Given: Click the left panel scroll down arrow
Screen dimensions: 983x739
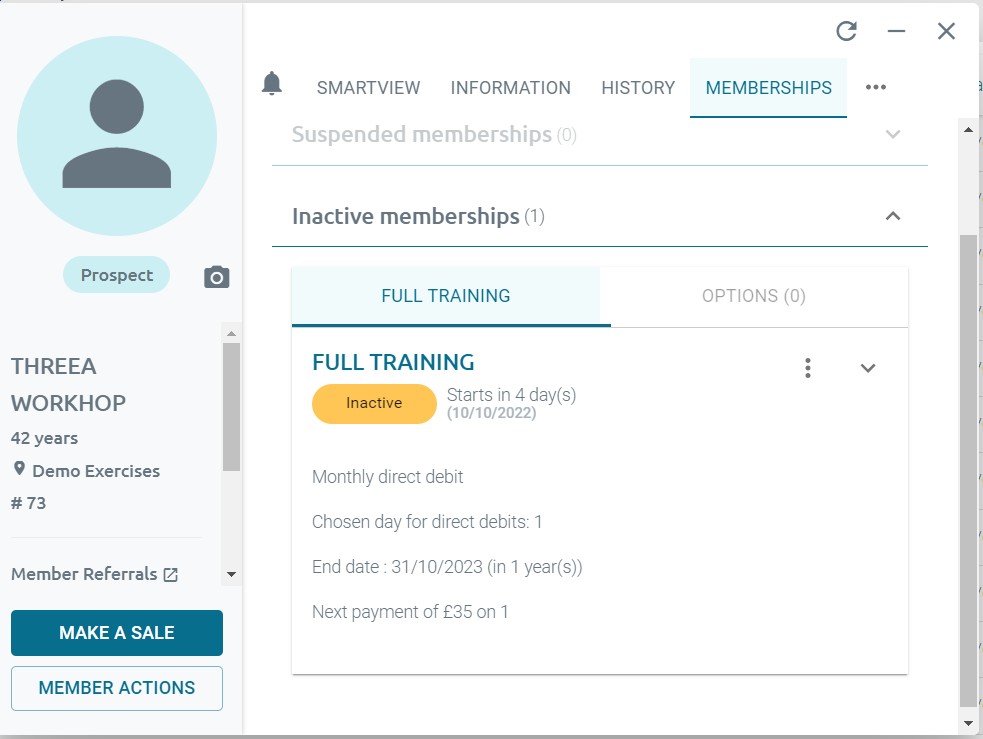Looking at the screenshot, I should (x=231, y=575).
